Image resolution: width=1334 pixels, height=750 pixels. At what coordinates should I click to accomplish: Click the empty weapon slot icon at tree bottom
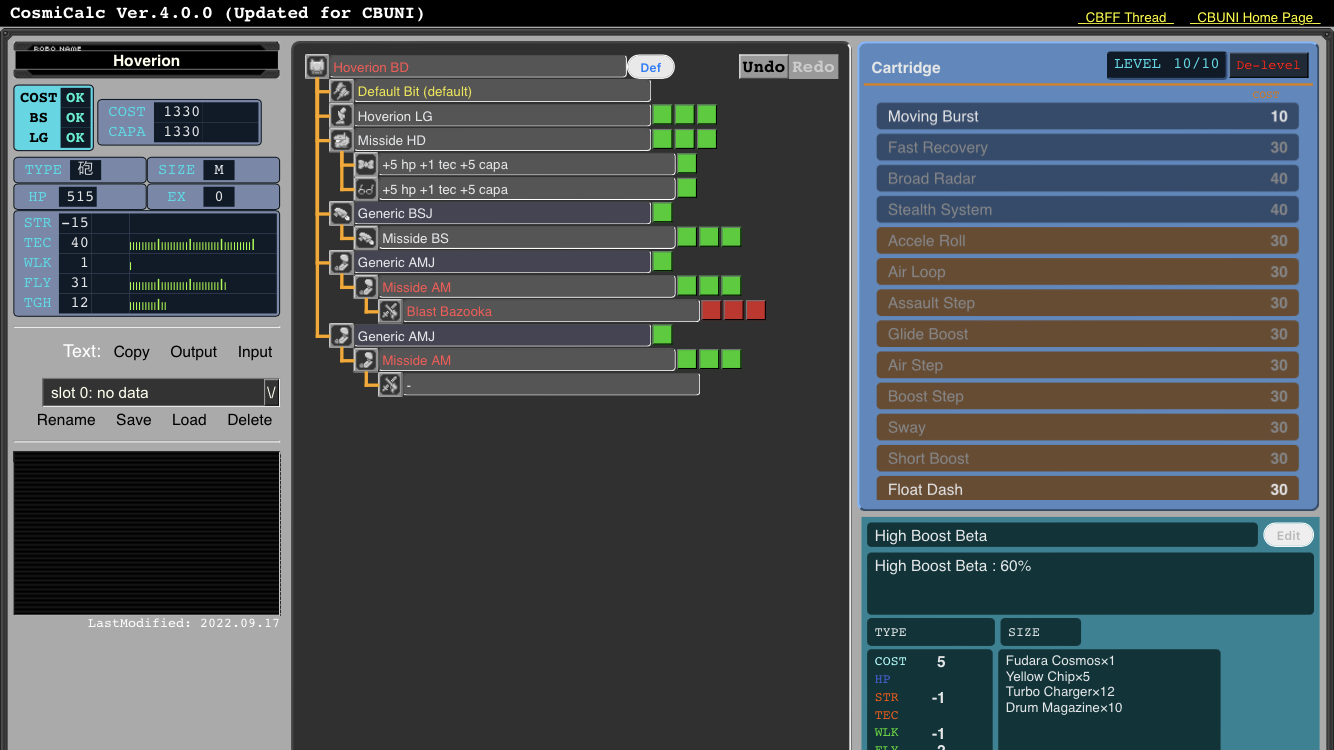pyautogui.click(x=390, y=384)
